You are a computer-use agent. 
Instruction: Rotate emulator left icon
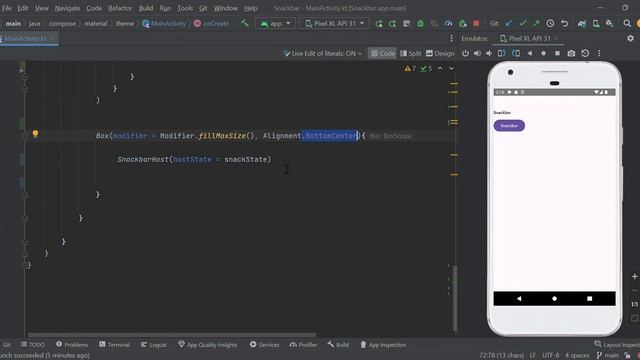point(502,53)
